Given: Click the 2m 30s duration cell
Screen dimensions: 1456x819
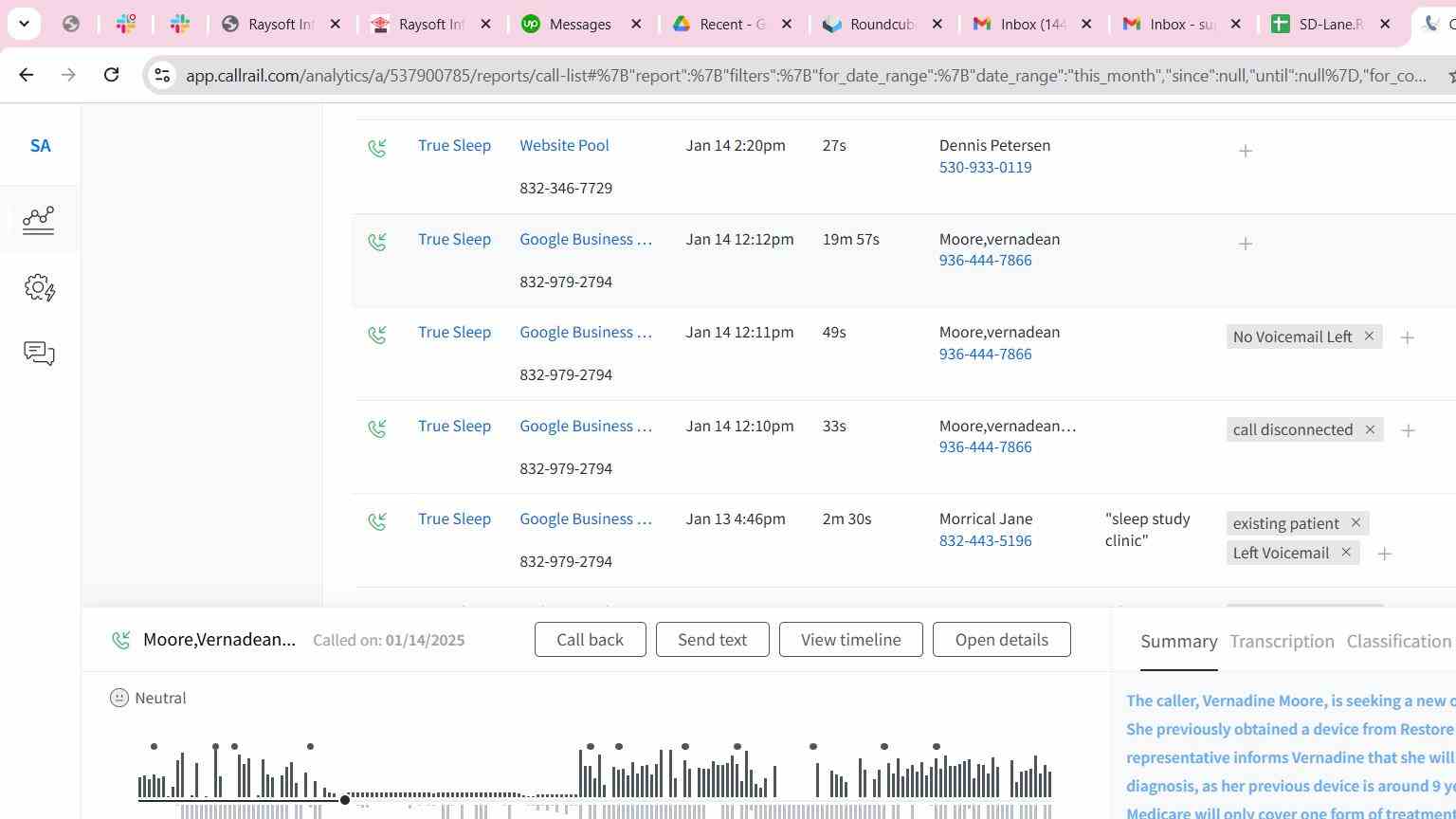Looking at the screenshot, I should pos(846,519).
